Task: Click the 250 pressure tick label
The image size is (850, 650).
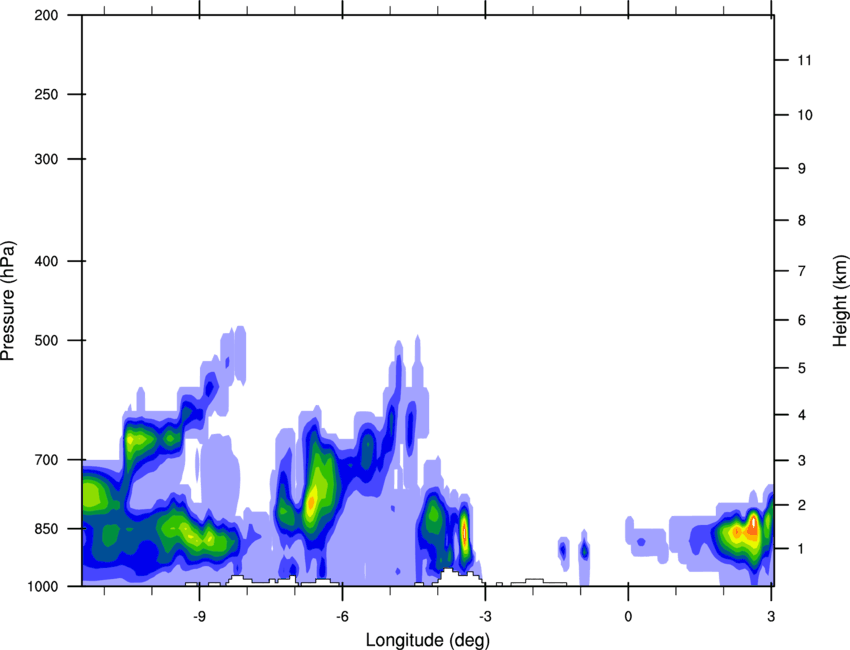Action: [x=46, y=94]
